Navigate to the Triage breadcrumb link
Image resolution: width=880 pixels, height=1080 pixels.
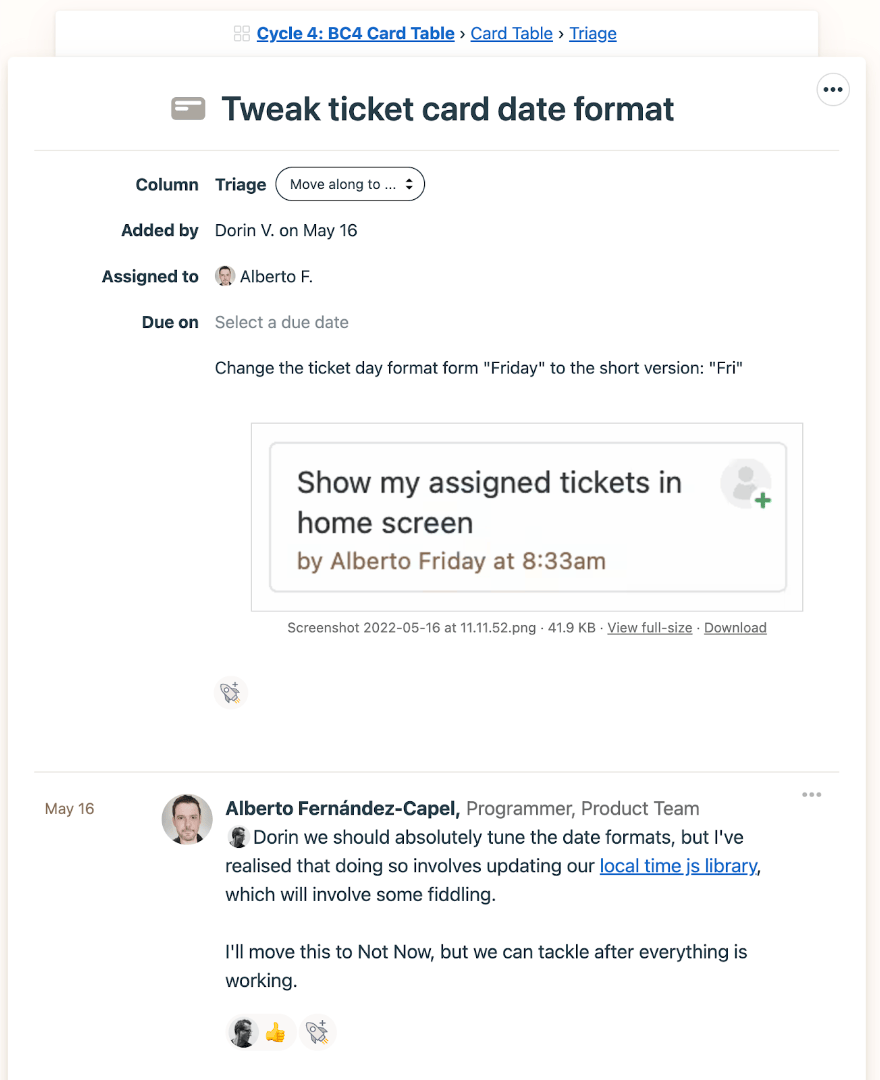click(x=593, y=34)
